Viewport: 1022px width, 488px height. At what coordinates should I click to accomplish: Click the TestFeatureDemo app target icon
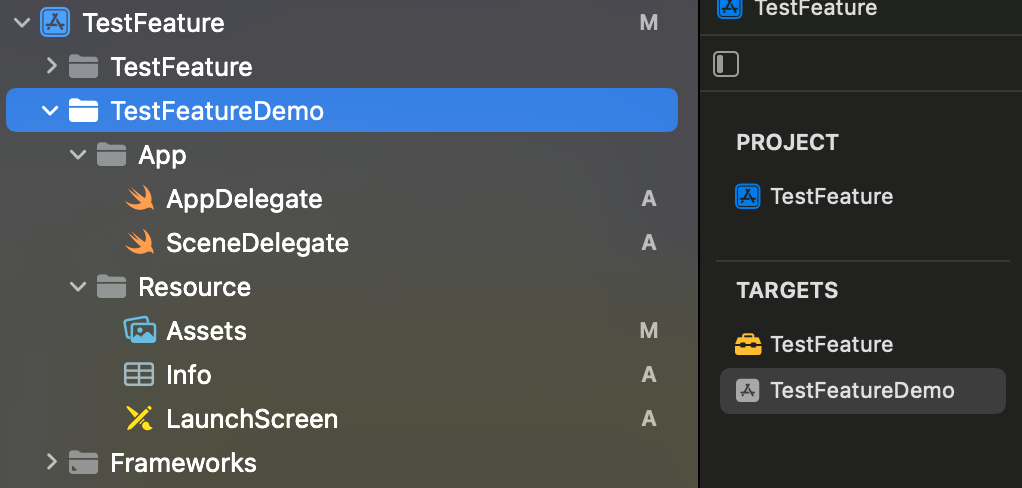[748, 391]
